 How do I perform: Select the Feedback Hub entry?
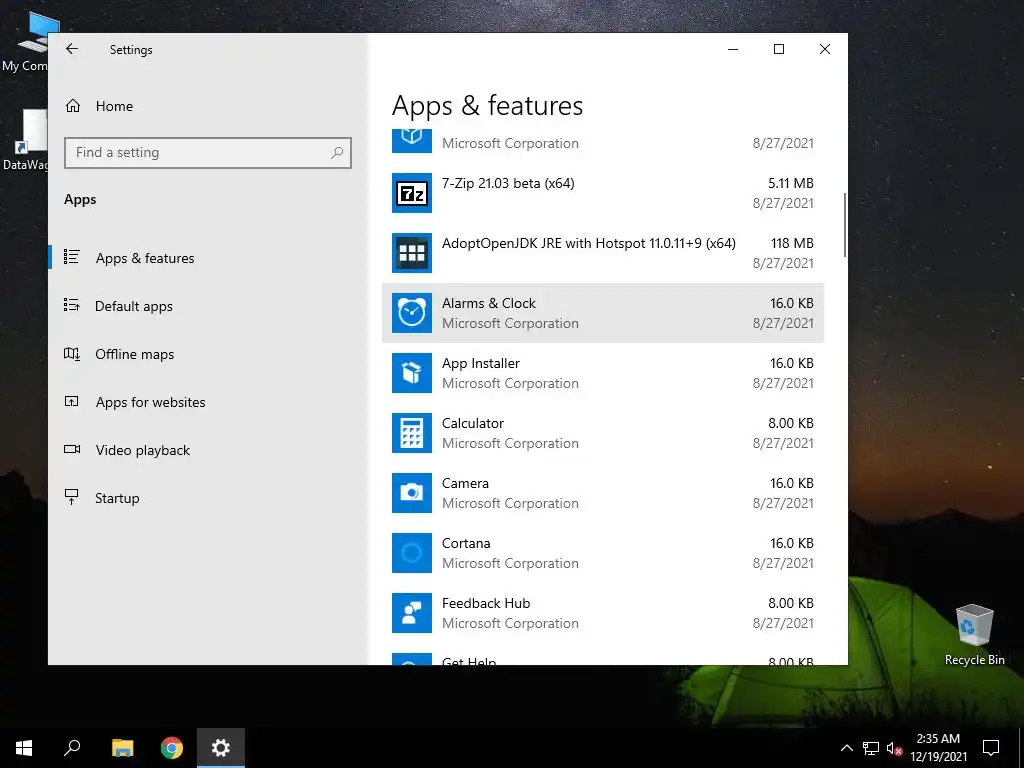click(x=603, y=613)
